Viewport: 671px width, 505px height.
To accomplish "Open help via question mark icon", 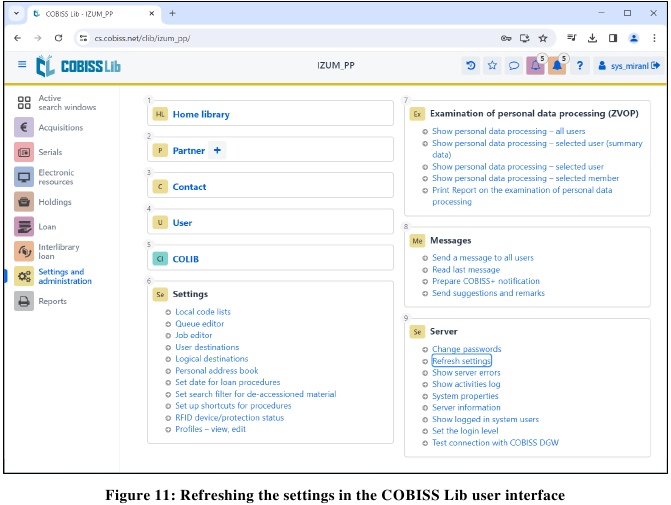I will 579,65.
